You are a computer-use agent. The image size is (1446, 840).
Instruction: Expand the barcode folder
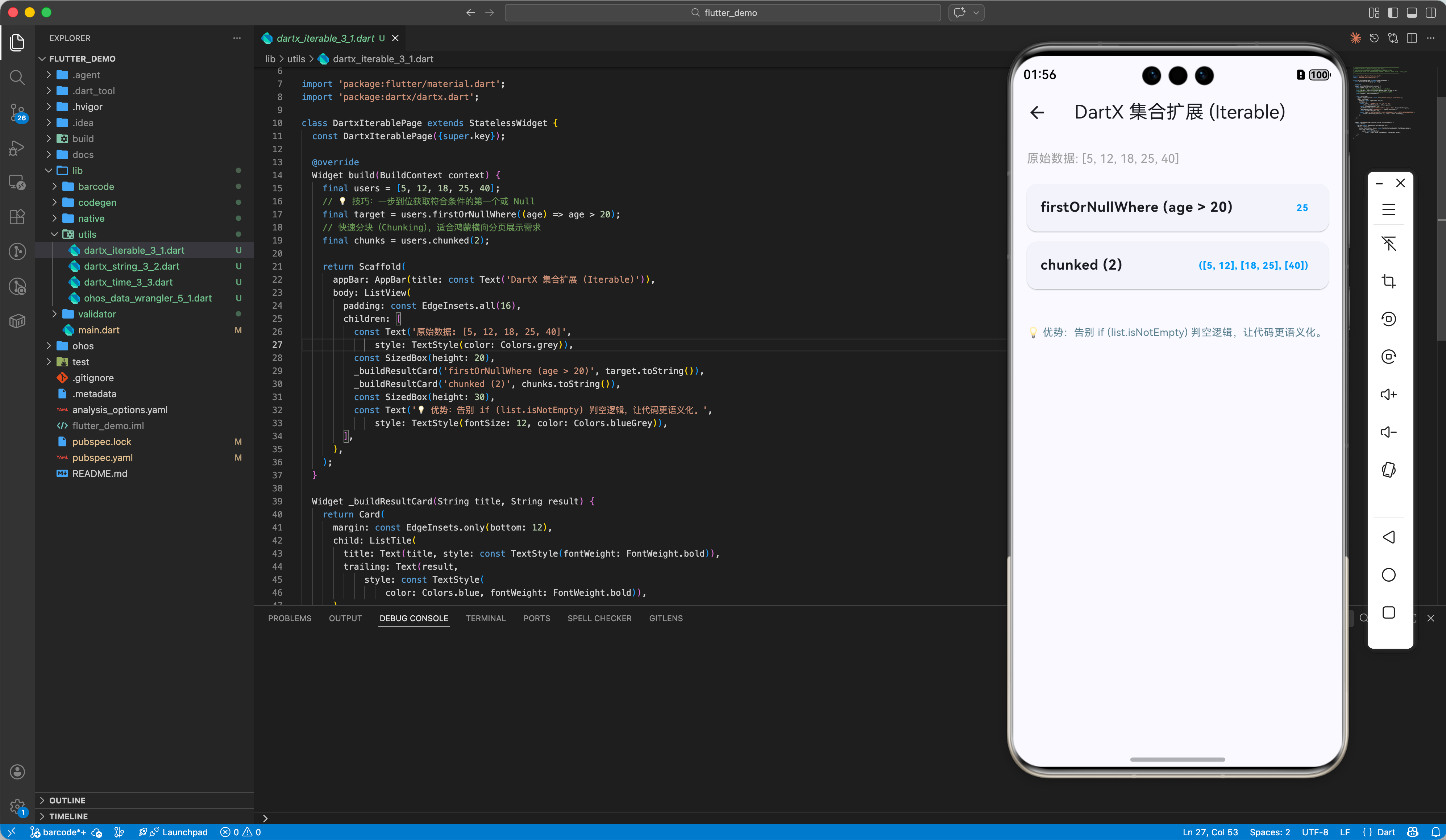coord(96,187)
